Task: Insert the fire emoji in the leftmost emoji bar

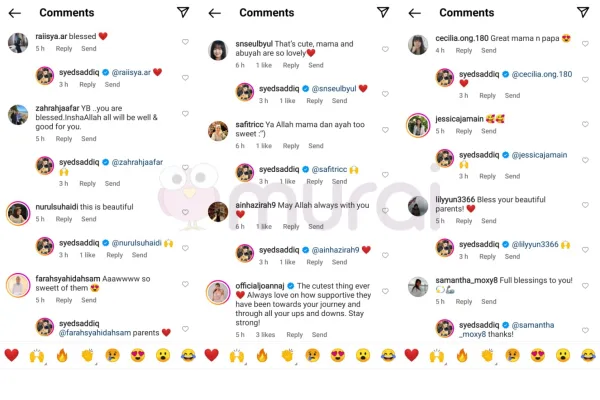Action: click(62, 356)
